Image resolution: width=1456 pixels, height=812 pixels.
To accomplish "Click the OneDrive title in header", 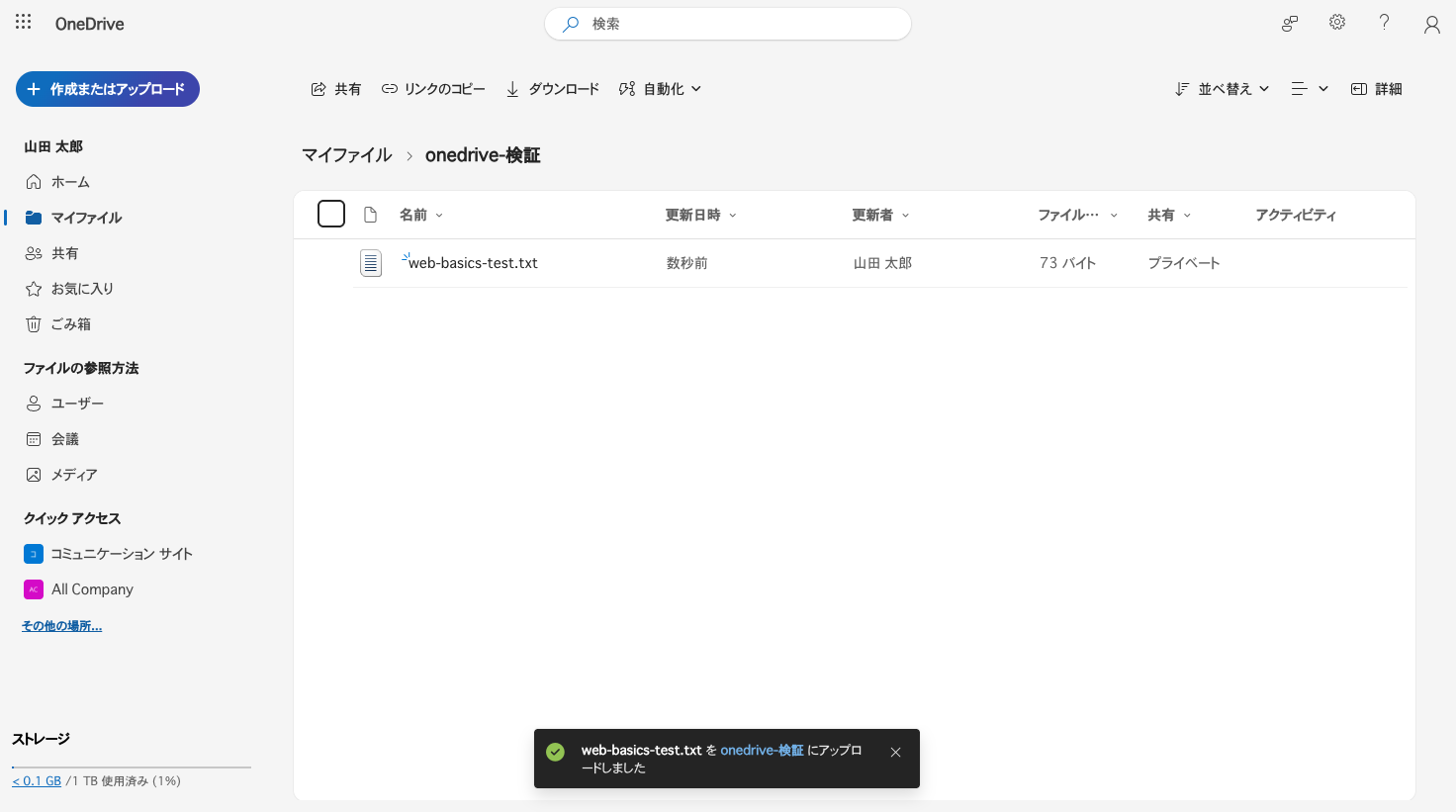I will tap(90, 24).
